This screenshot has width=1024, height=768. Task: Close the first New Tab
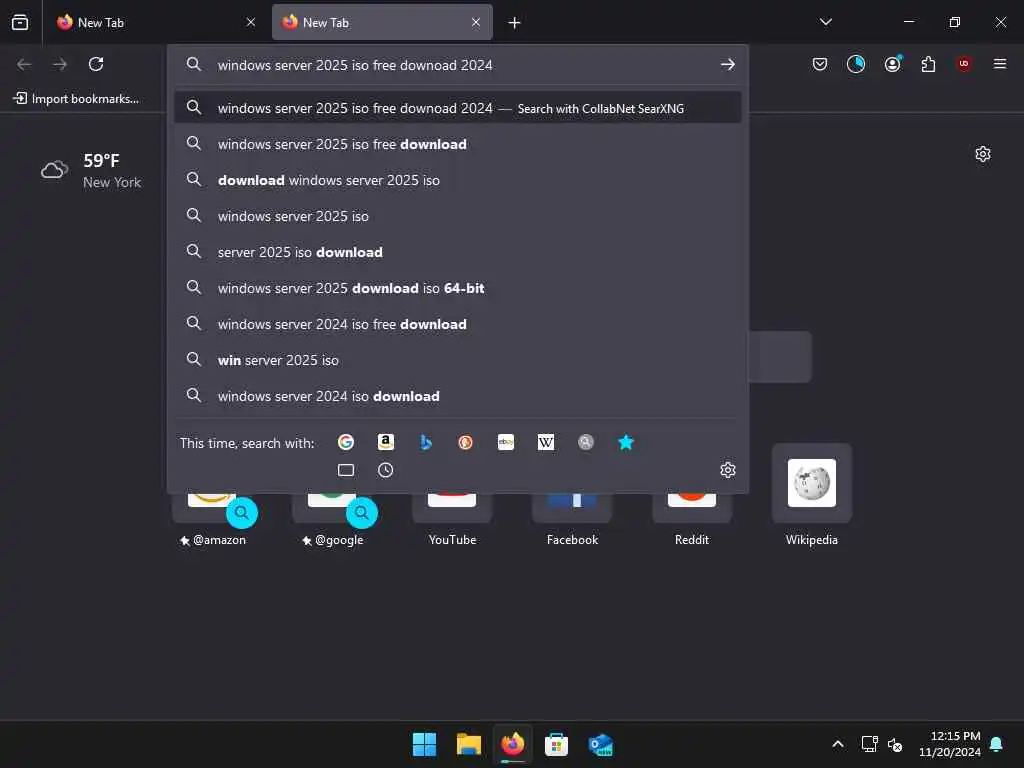tap(251, 22)
